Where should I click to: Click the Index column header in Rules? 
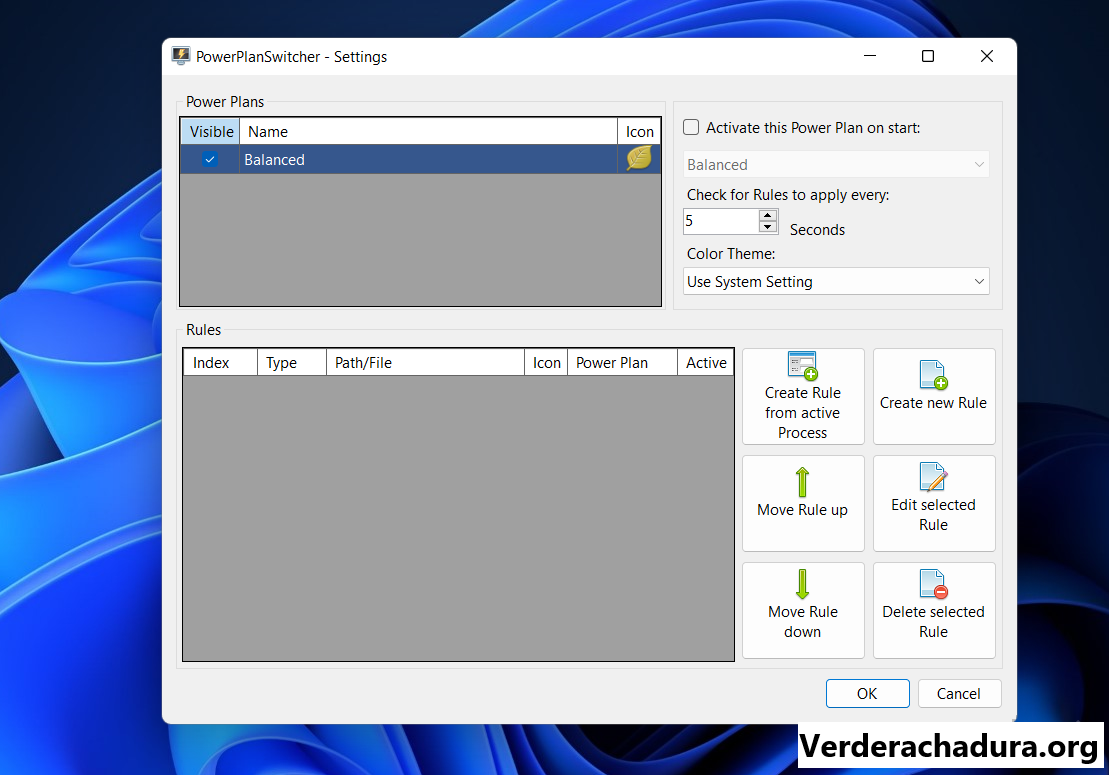click(220, 363)
